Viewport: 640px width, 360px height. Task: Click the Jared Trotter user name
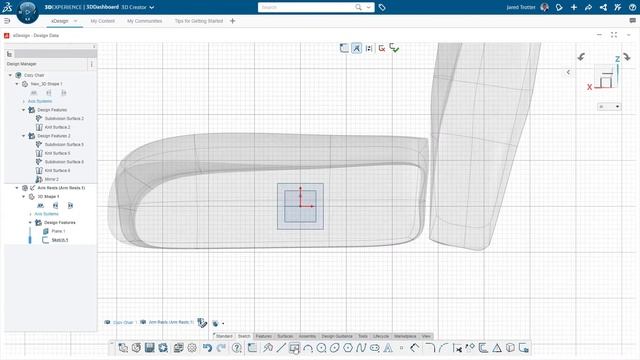(x=521, y=7)
